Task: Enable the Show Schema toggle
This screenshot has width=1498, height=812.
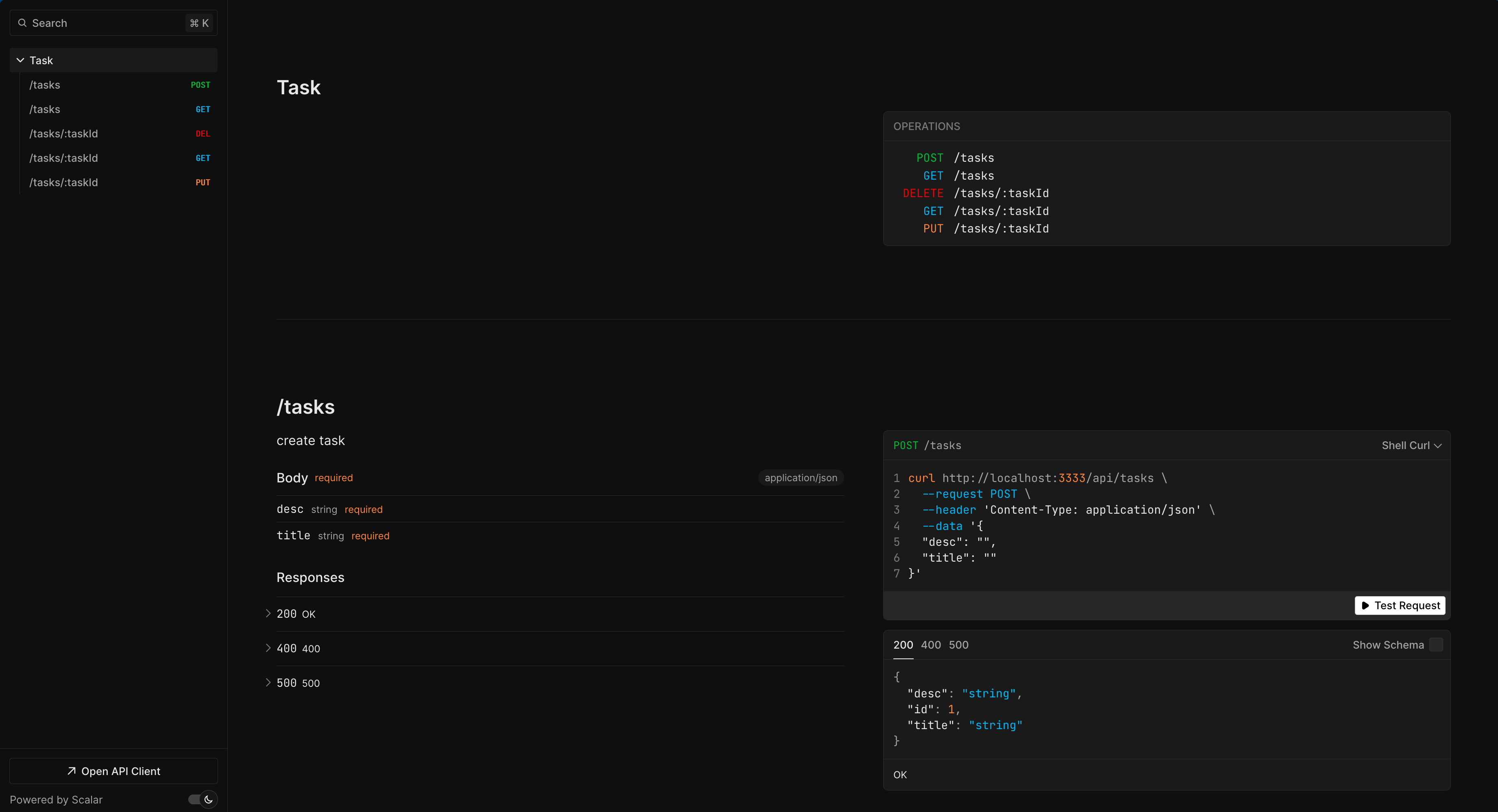Action: (x=1436, y=645)
